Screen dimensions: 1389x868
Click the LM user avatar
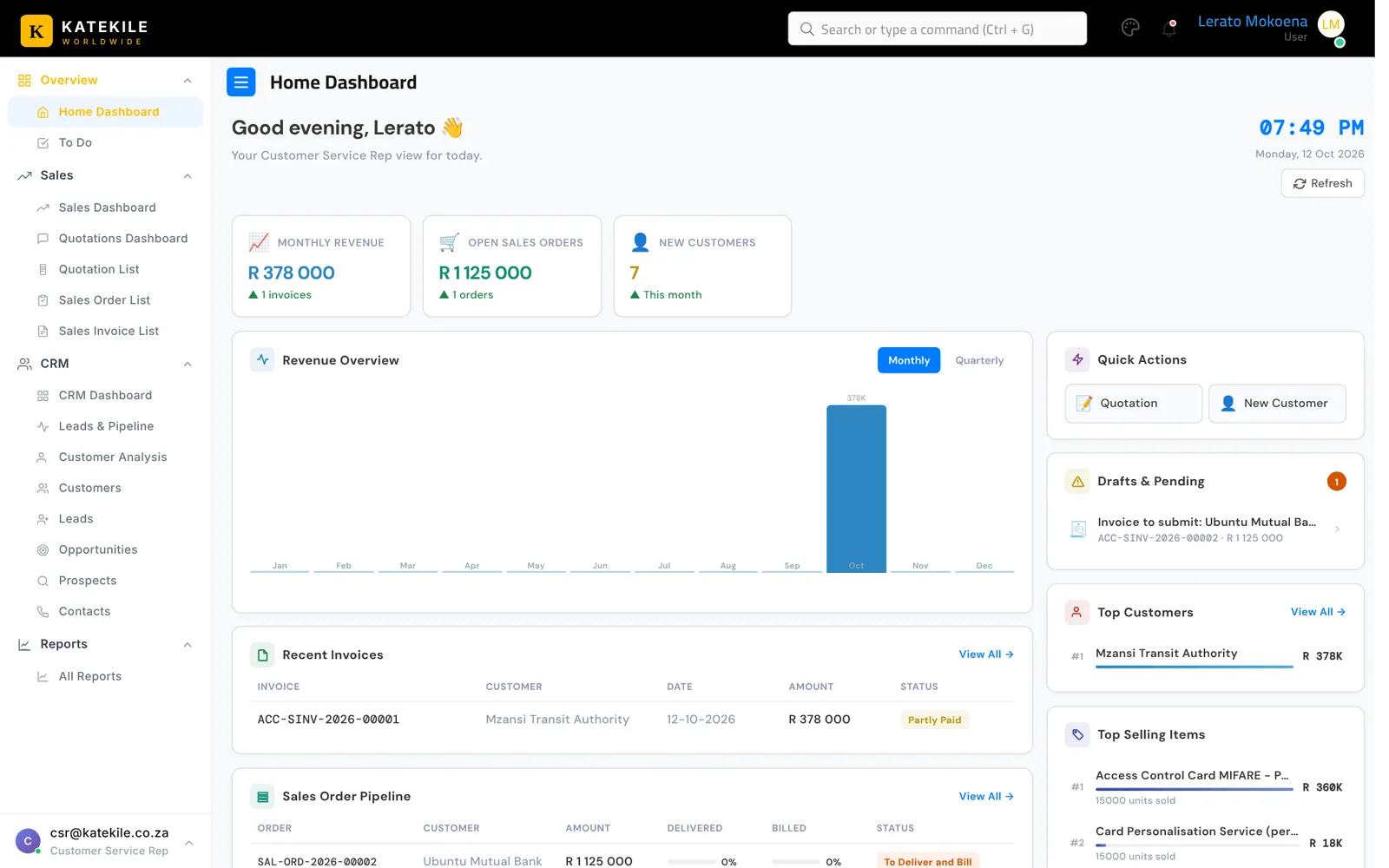click(x=1331, y=25)
